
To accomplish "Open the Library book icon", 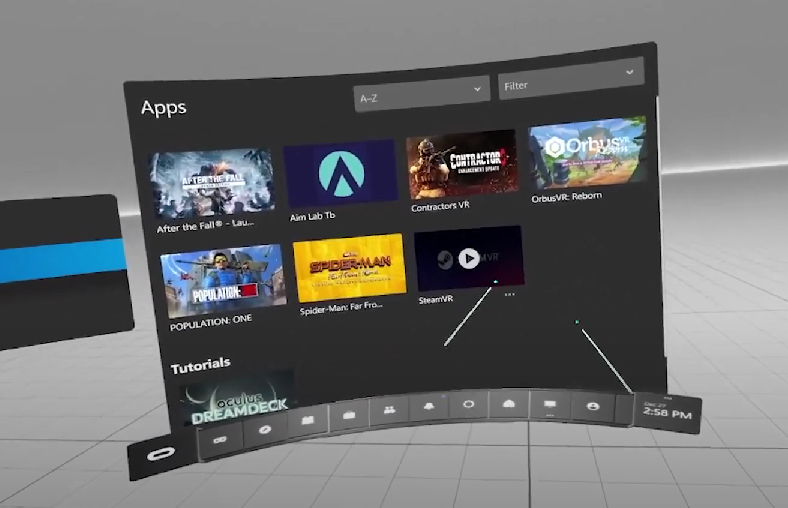I will pyautogui.click(x=308, y=421).
